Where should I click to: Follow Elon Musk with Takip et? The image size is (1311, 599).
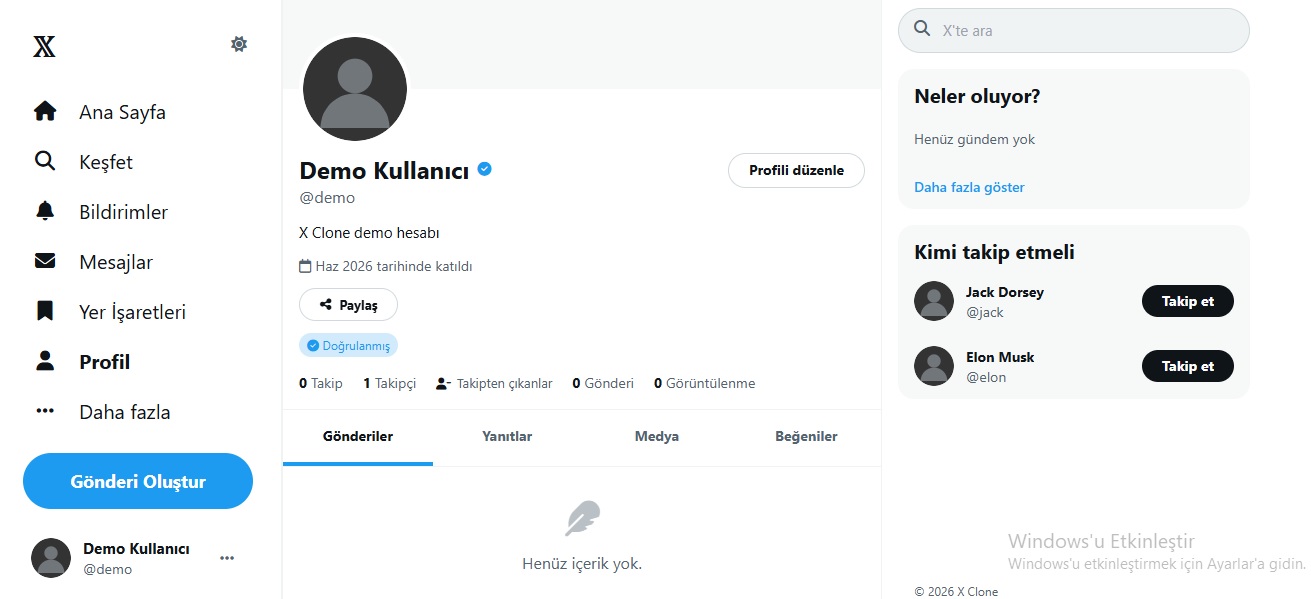[1188, 366]
